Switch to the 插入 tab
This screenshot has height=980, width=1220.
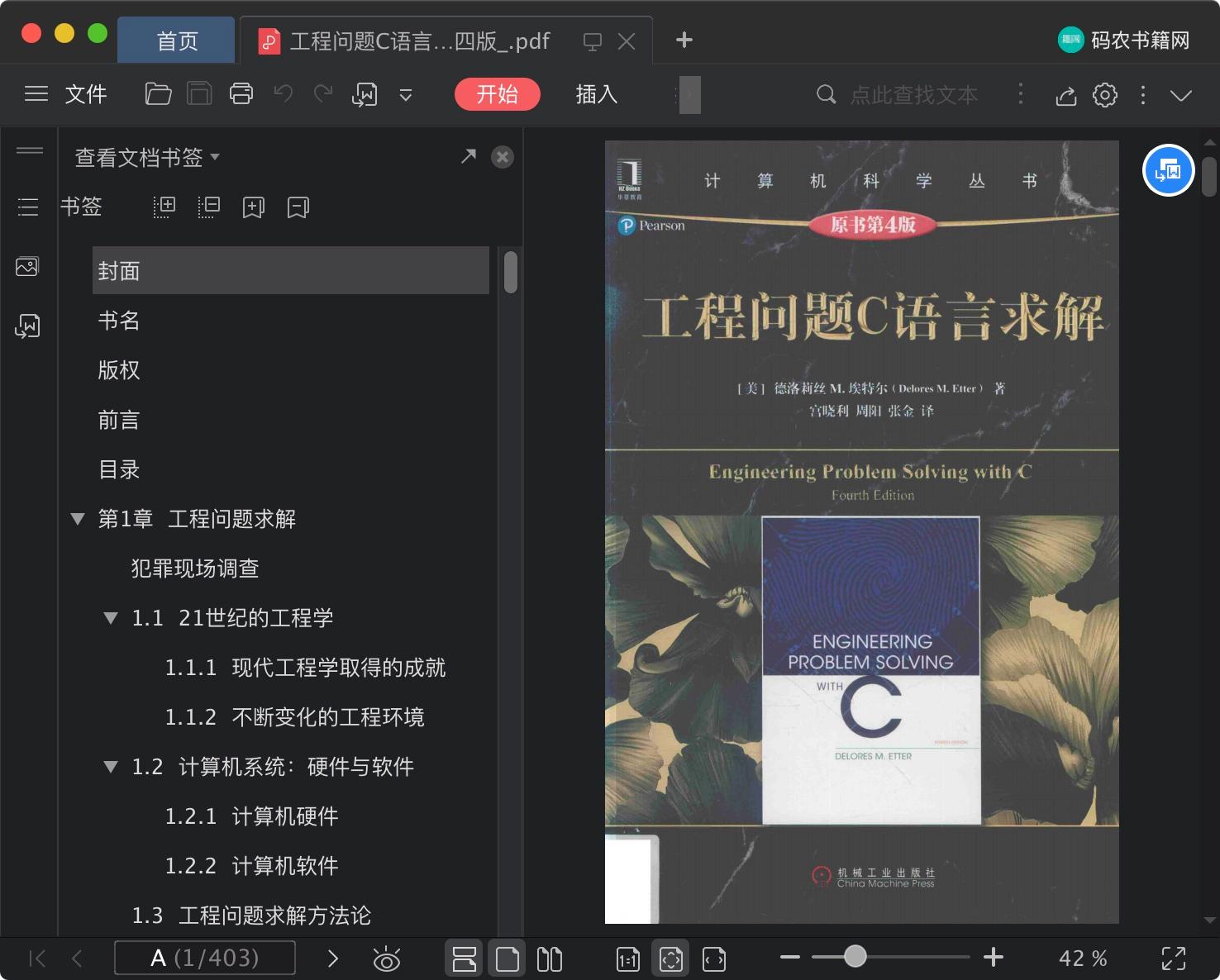pos(597,94)
